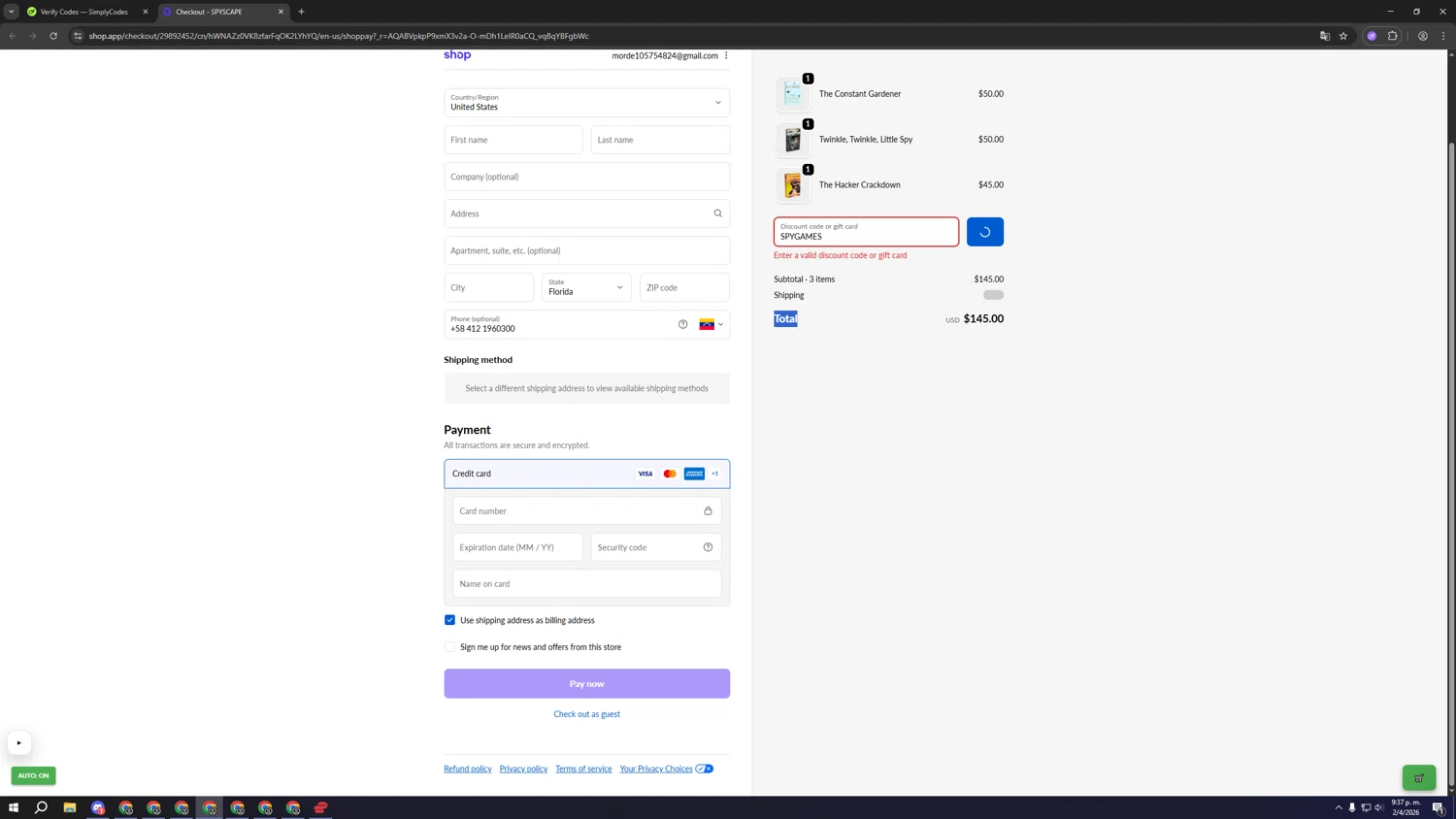The width and height of the screenshot is (1456, 819).
Task: Close the Verify Codes tab
Action: (146, 12)
